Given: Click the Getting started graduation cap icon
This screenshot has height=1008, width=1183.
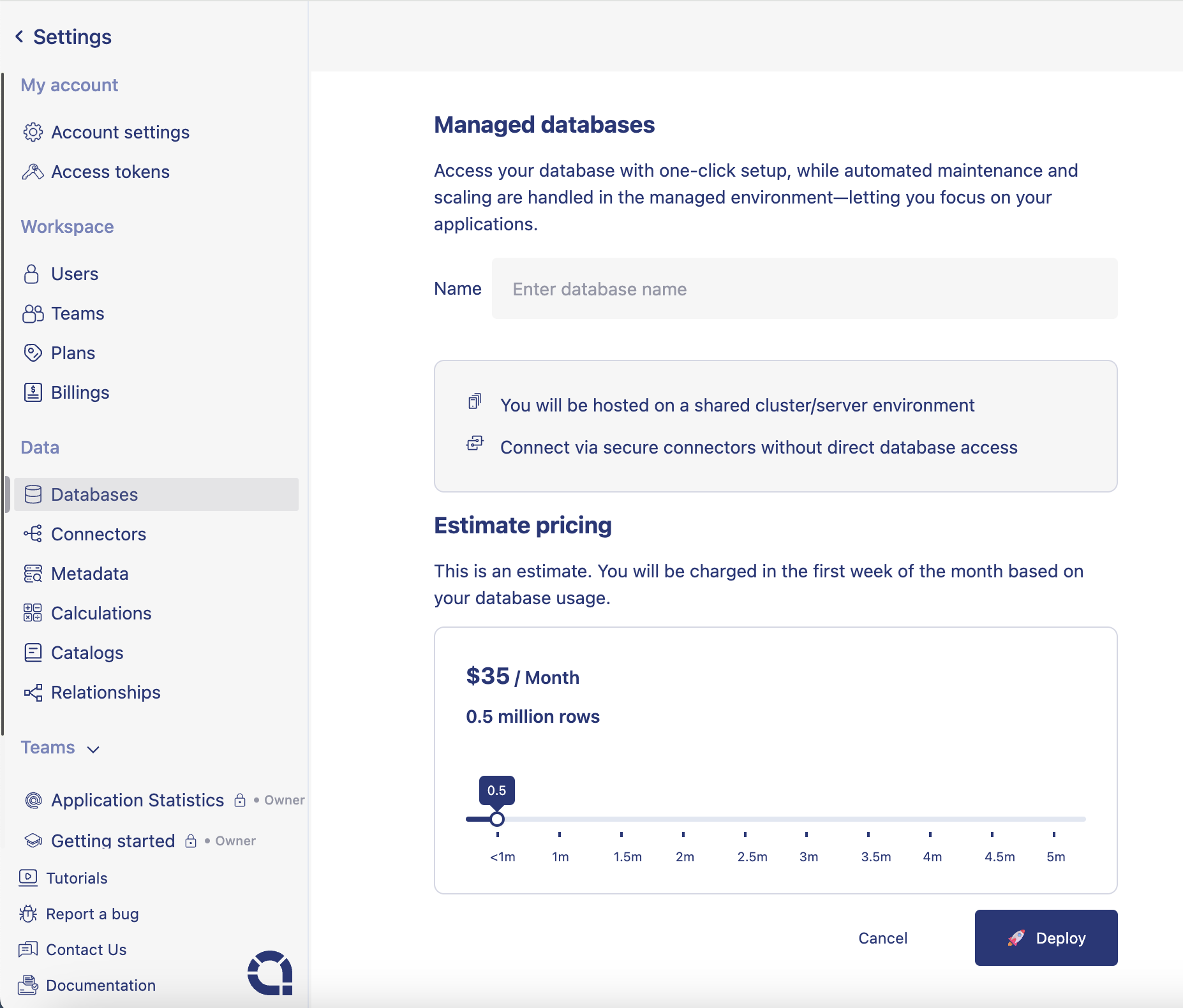Looking at the screenshot, I should [33, 841].
